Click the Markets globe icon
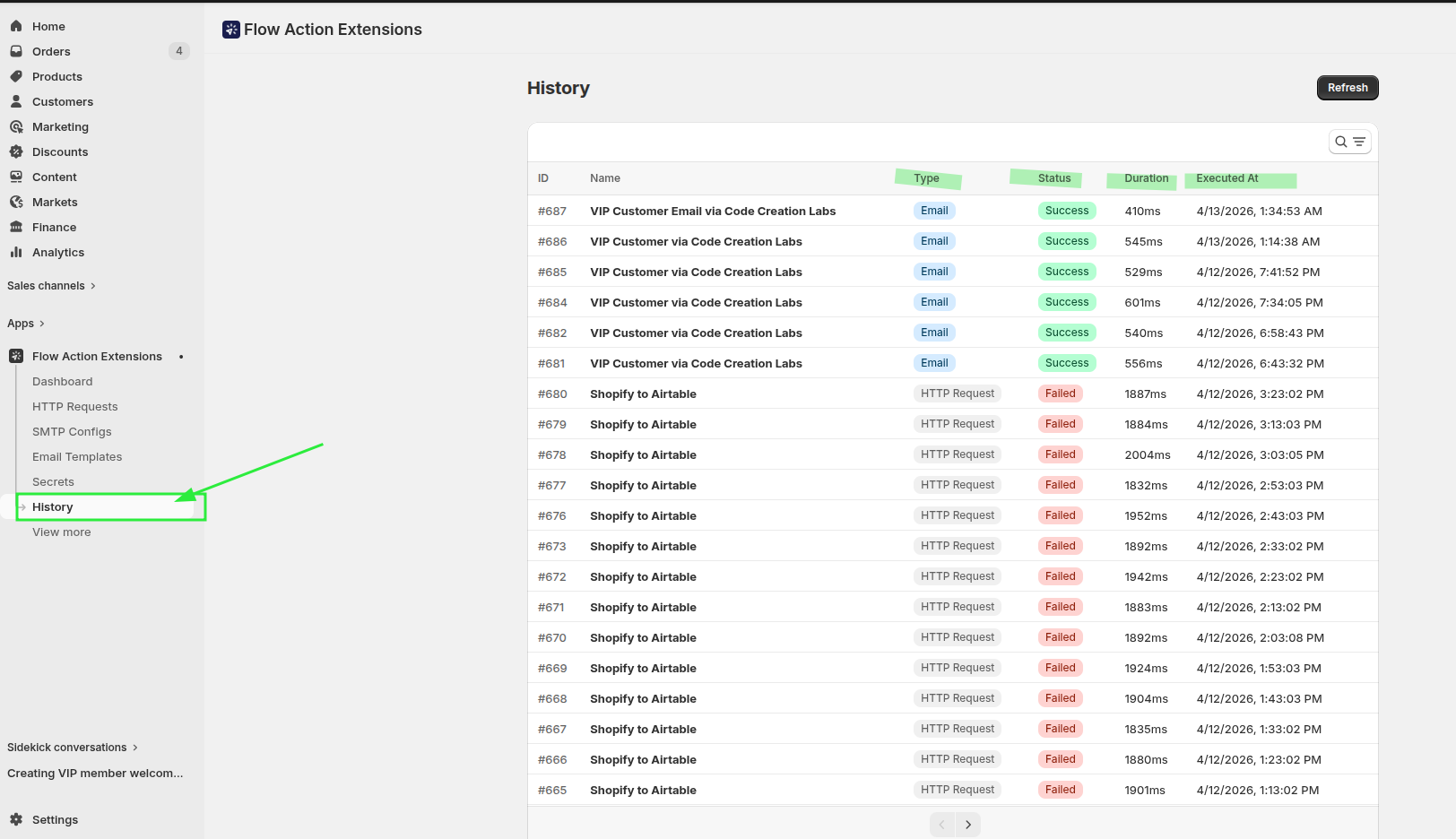Viewport: 1456px width, 839px height. [16, 202]
